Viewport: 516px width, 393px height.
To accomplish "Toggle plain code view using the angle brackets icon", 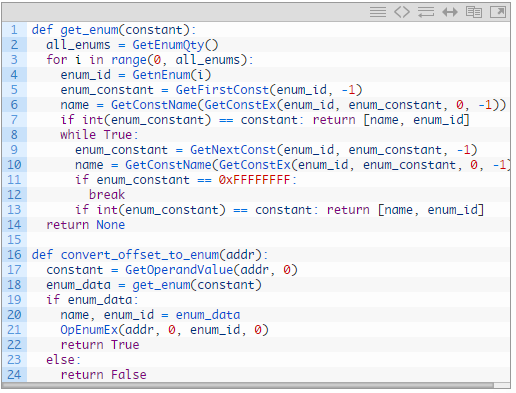I will [x=402, y=12].
